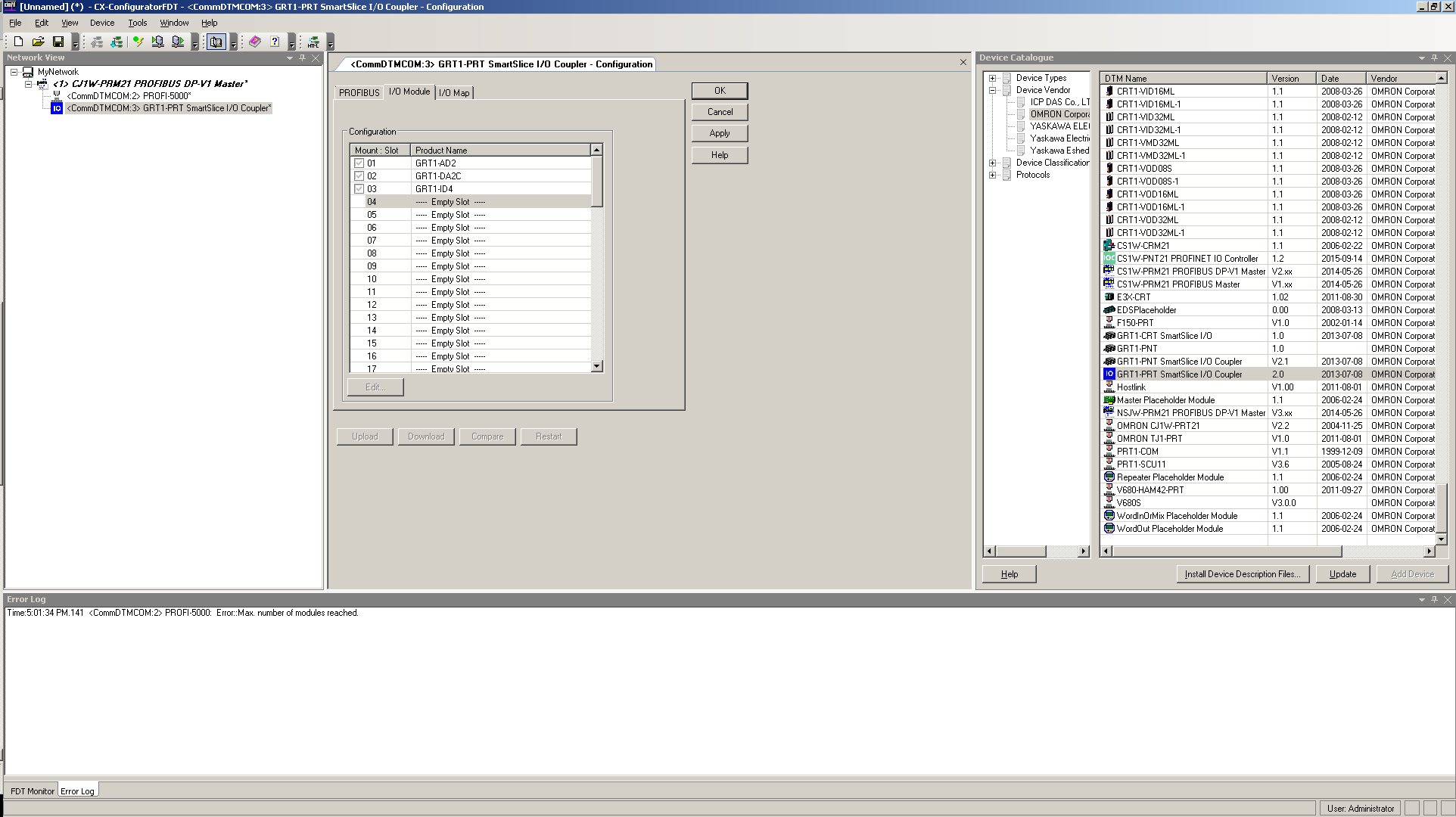Click the HTML export toolbar icon

click(313, 42)
